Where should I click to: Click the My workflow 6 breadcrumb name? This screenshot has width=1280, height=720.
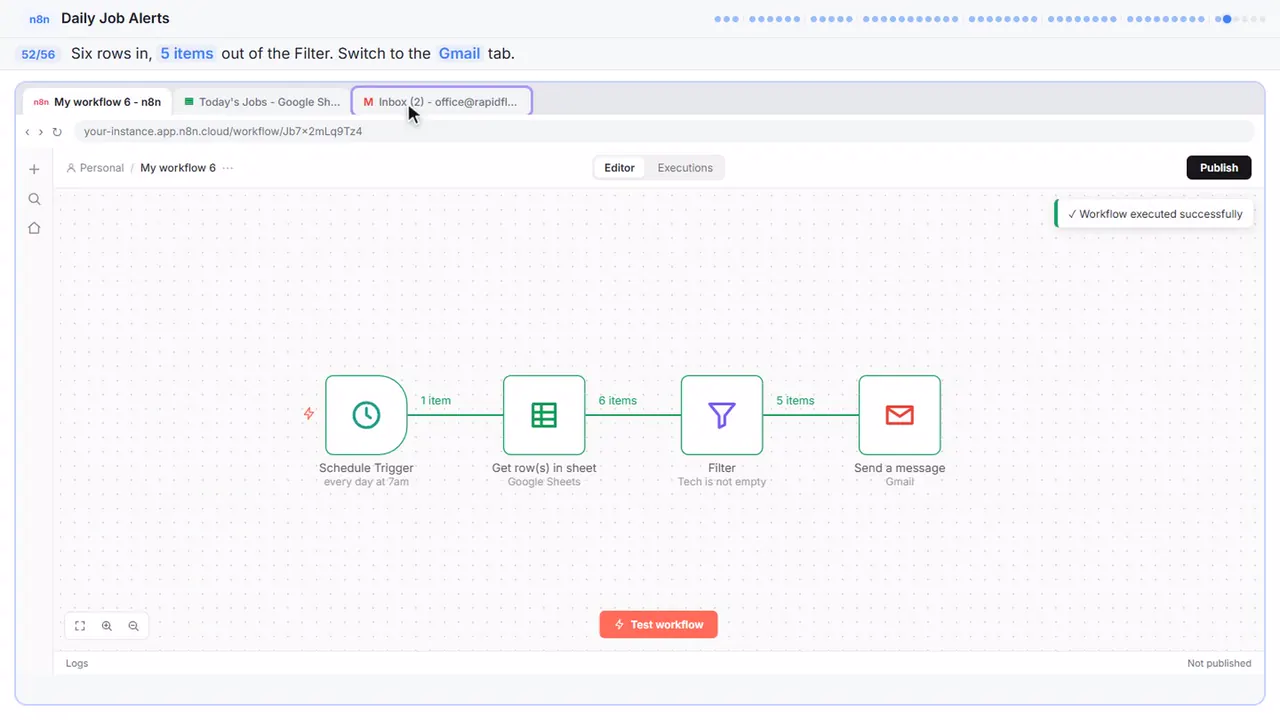(x=178, y=168)
